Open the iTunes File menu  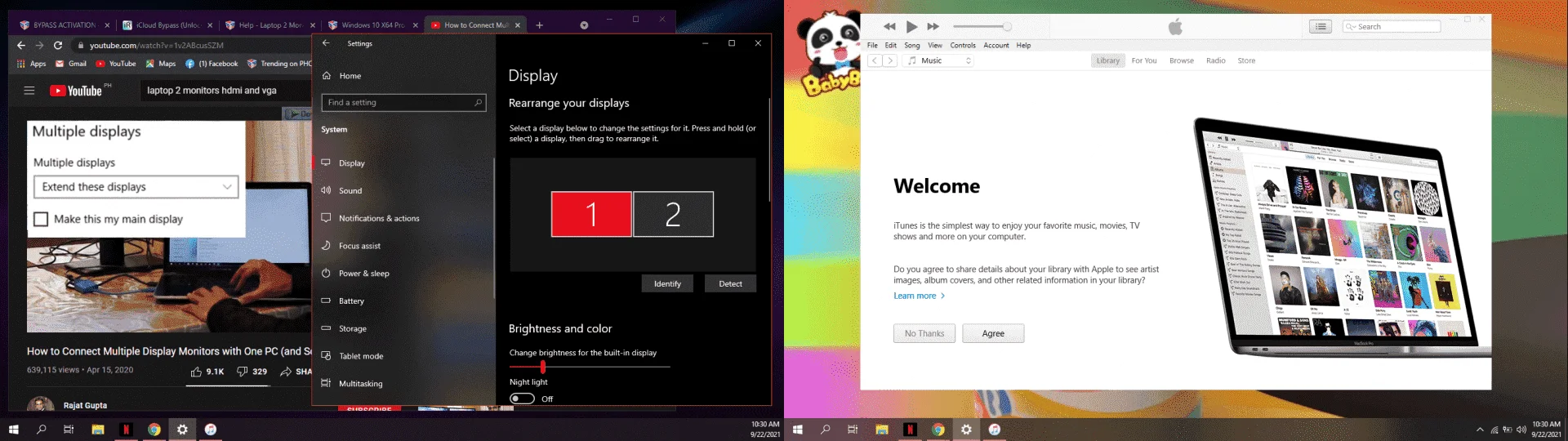pos(872,46)
